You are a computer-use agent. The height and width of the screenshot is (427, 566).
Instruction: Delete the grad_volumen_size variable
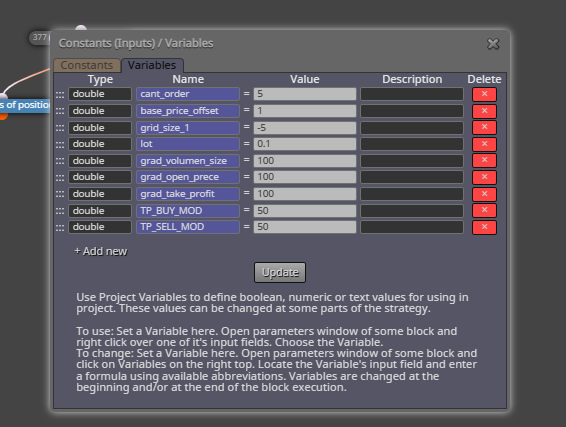(484, 161)
